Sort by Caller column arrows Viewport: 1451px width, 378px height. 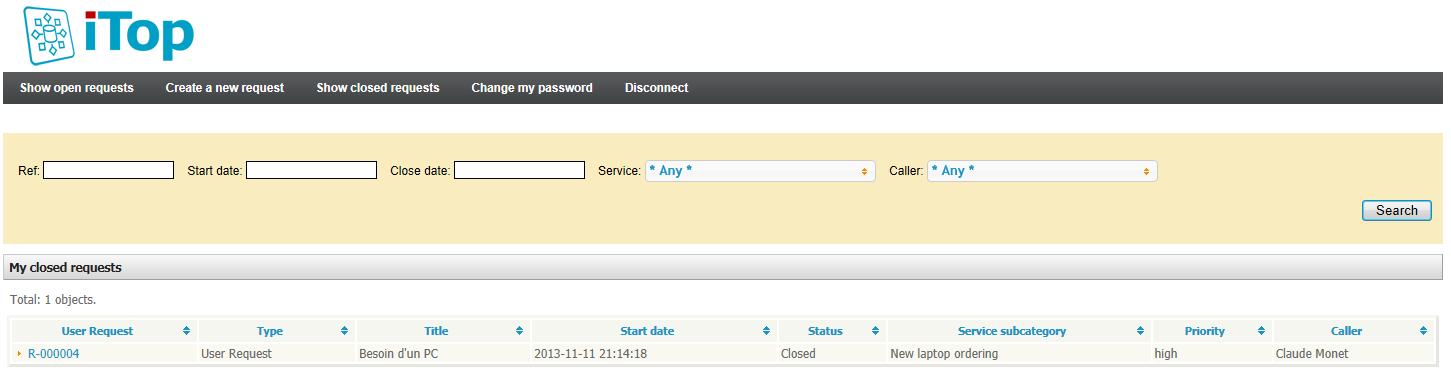[1424, 331]
